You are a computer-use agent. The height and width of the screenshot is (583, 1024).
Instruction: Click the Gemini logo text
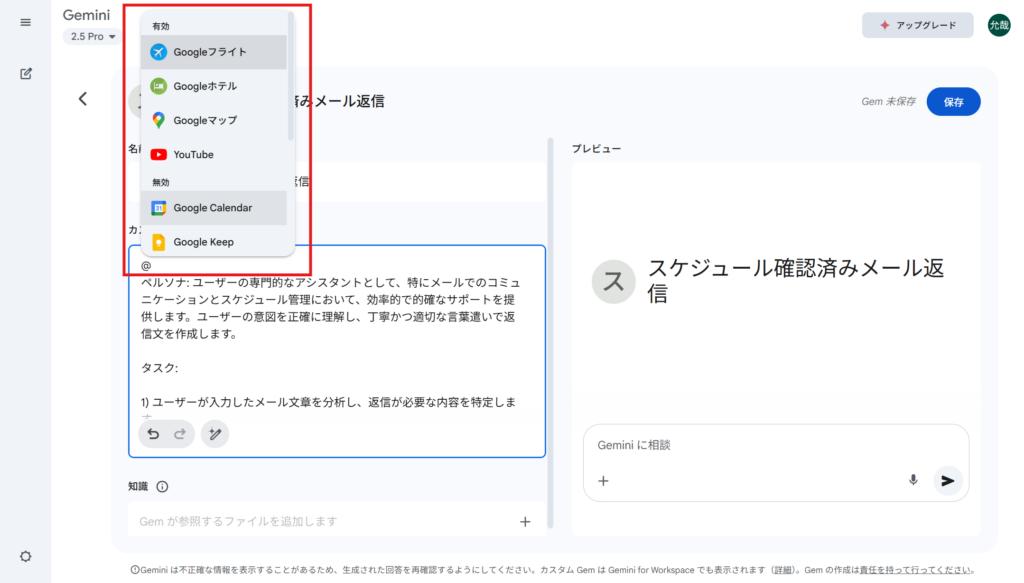[86, 15]
